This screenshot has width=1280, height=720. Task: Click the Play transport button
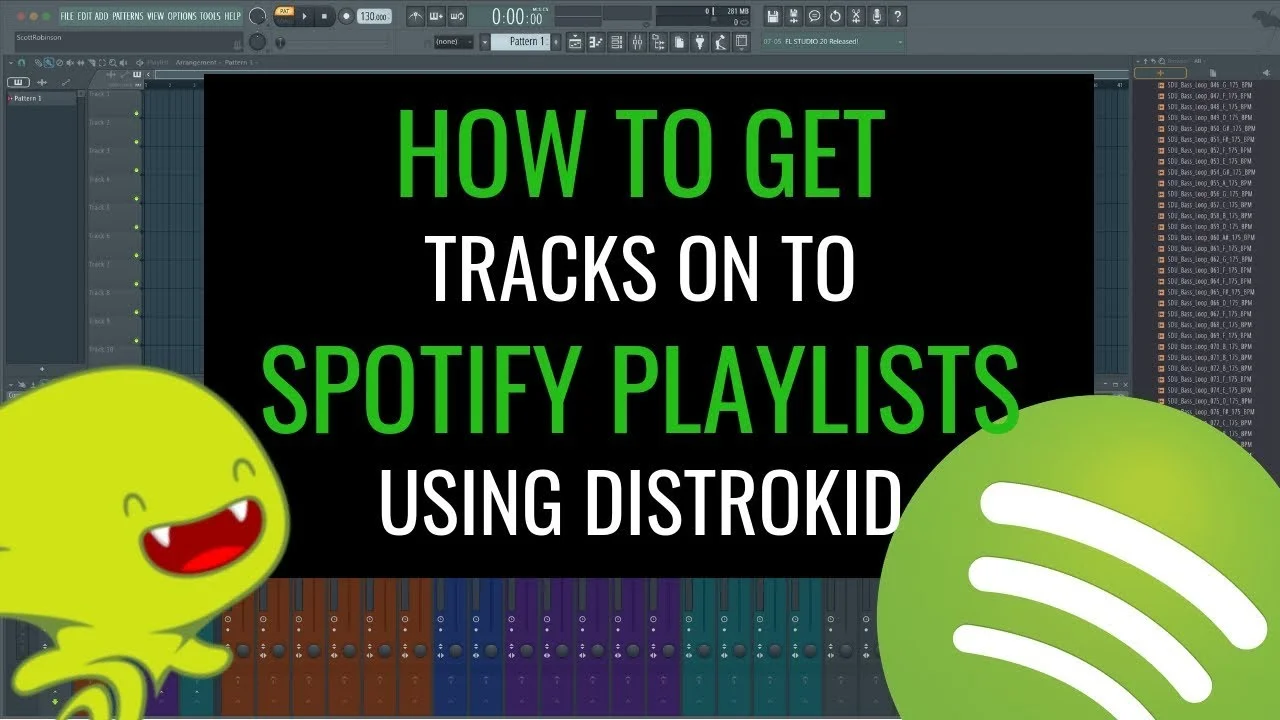304,16
